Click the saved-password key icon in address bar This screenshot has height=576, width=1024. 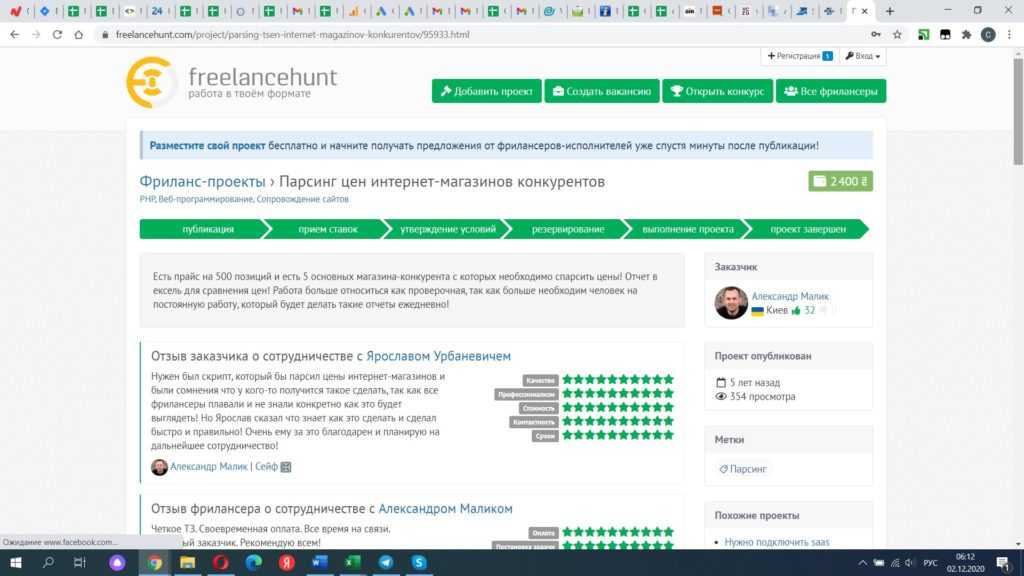876,35
